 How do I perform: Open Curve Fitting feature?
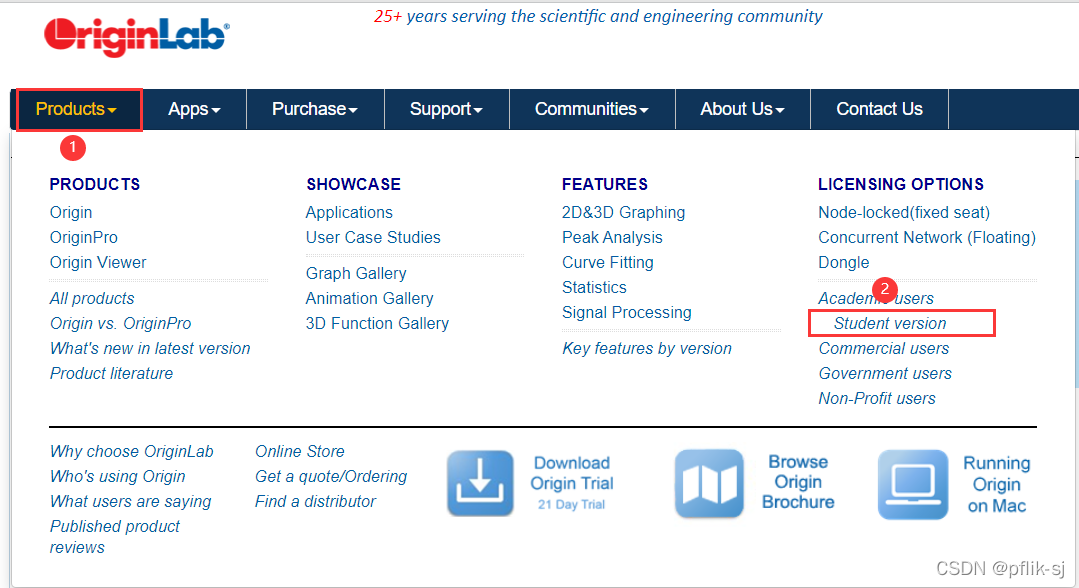click(608, 262)
